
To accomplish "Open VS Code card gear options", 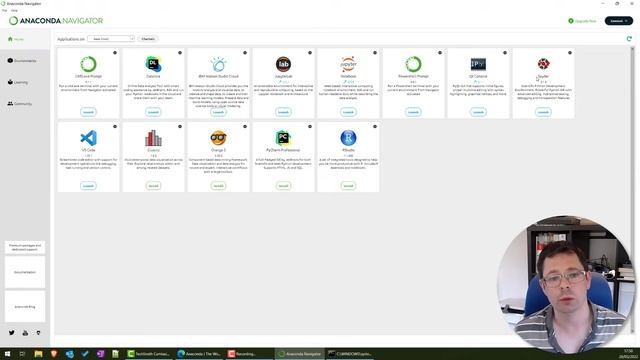I will click(115, 127).
